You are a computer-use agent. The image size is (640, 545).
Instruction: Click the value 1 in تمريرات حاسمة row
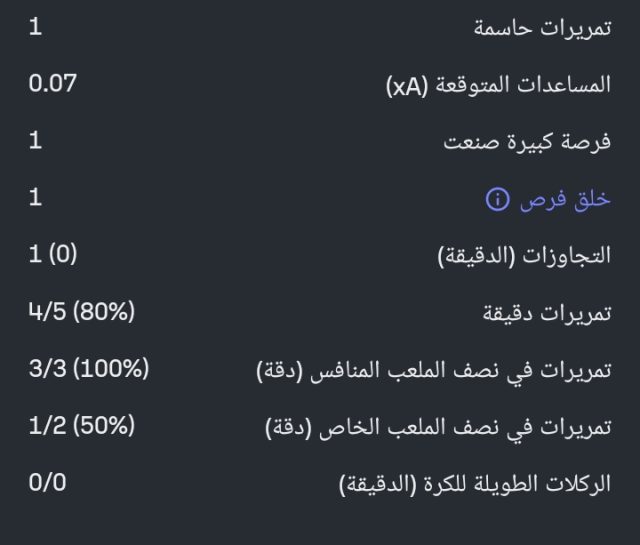coord(36,27)
